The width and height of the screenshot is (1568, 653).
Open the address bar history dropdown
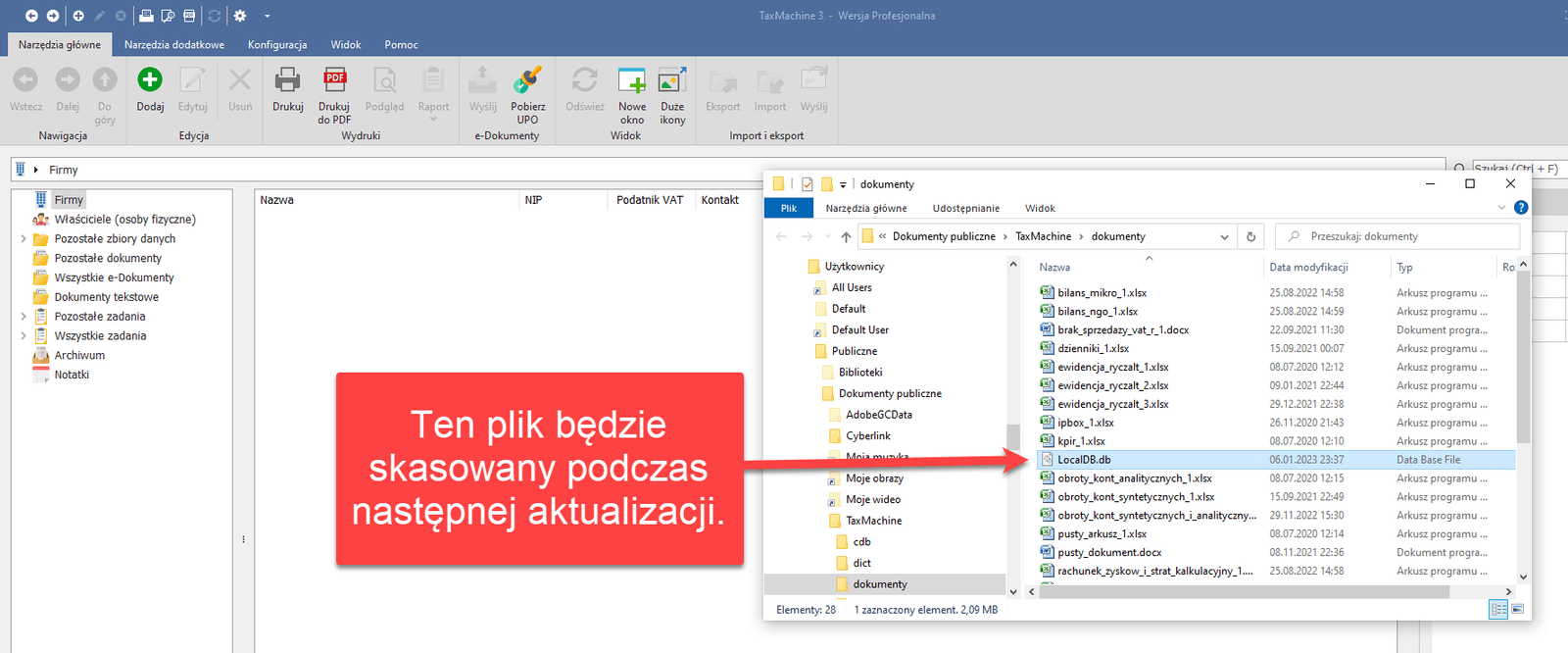pos(1224,236)
